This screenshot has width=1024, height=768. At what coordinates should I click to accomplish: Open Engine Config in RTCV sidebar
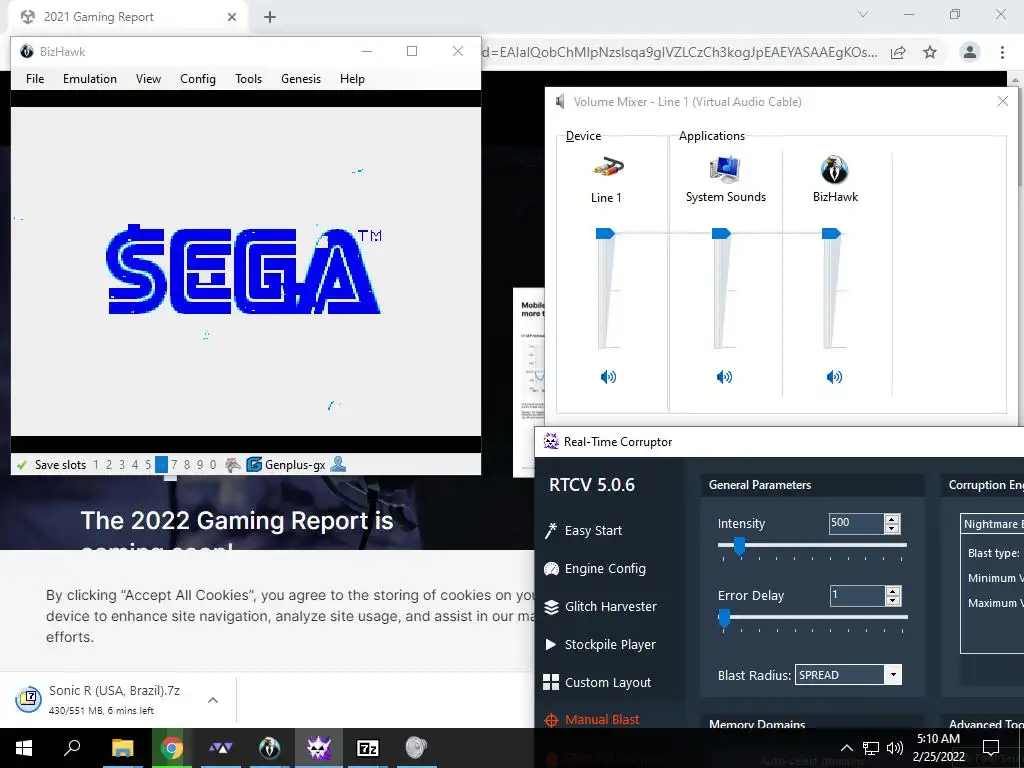click(x=594, y=568)
